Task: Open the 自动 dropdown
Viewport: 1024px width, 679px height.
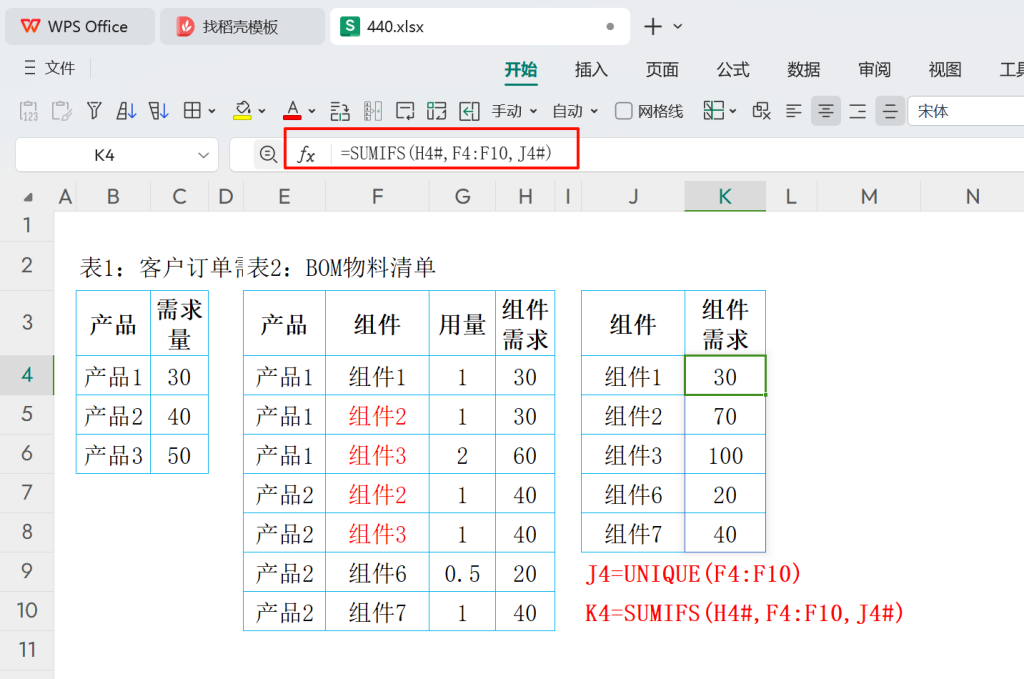Action: pos(575,112)
